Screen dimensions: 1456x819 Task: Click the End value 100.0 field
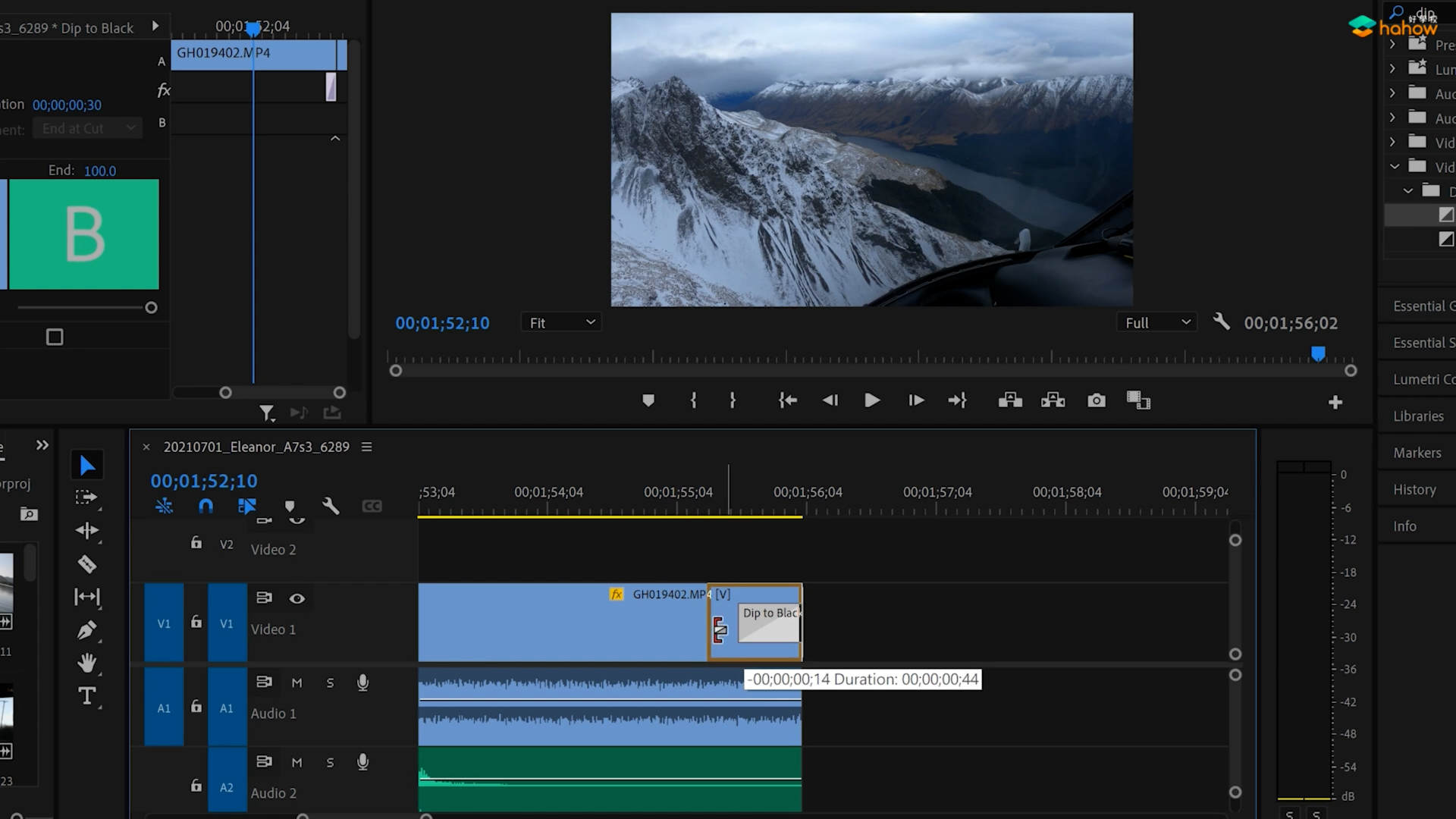(x=99, y=171)
